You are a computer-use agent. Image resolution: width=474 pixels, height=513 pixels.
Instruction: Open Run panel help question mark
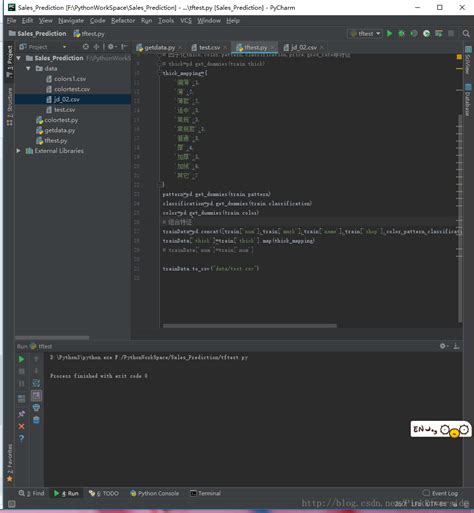coord(22,439)
